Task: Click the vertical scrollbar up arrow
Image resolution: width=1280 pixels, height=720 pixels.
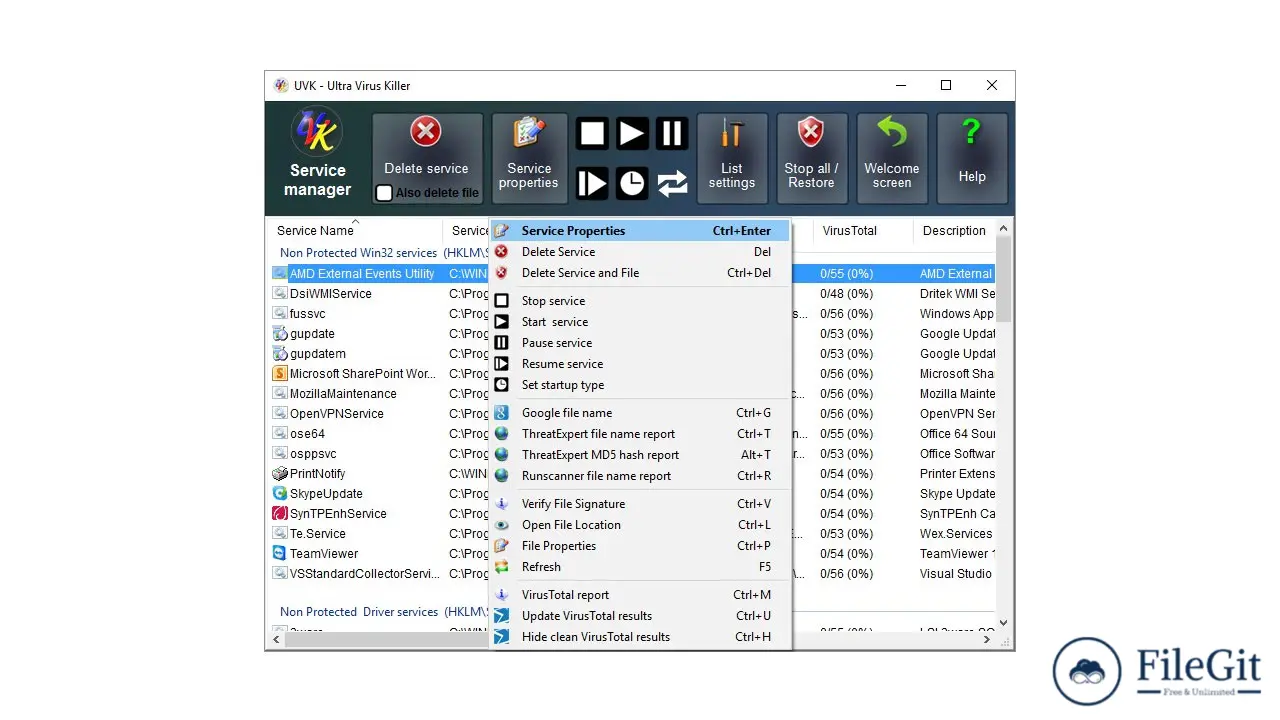Action: tap(1004, 227)
